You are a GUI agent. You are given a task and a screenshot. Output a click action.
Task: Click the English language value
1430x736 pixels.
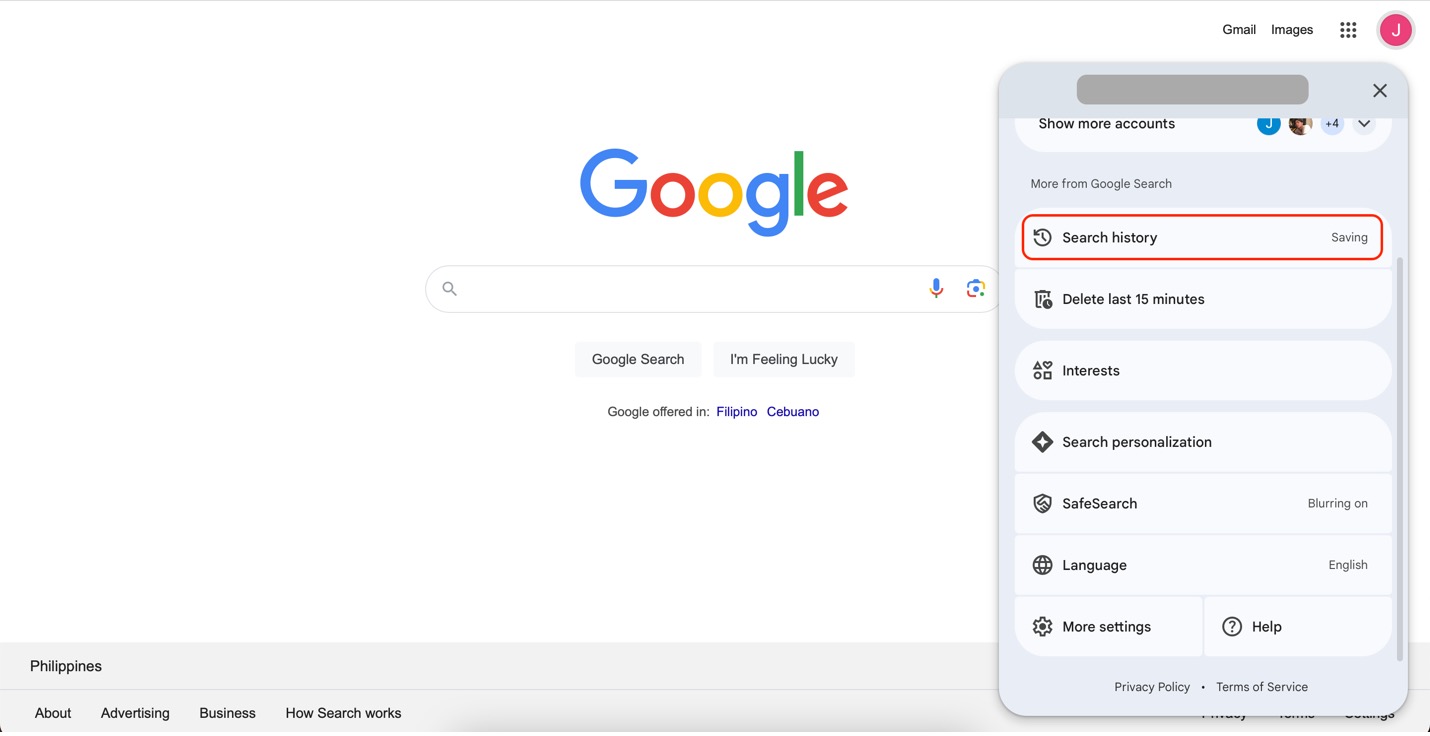click(1348, 565)
